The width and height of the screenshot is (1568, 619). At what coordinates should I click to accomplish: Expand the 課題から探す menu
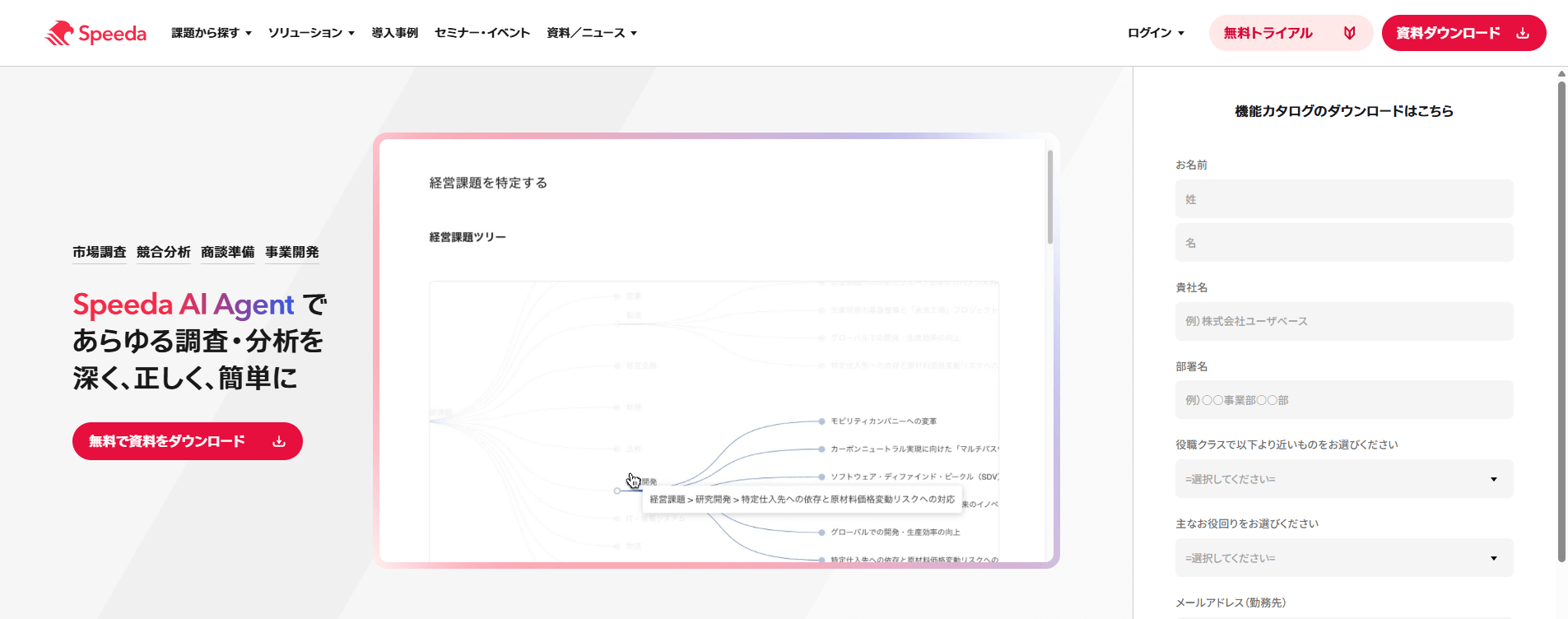[x=211, y=33]
